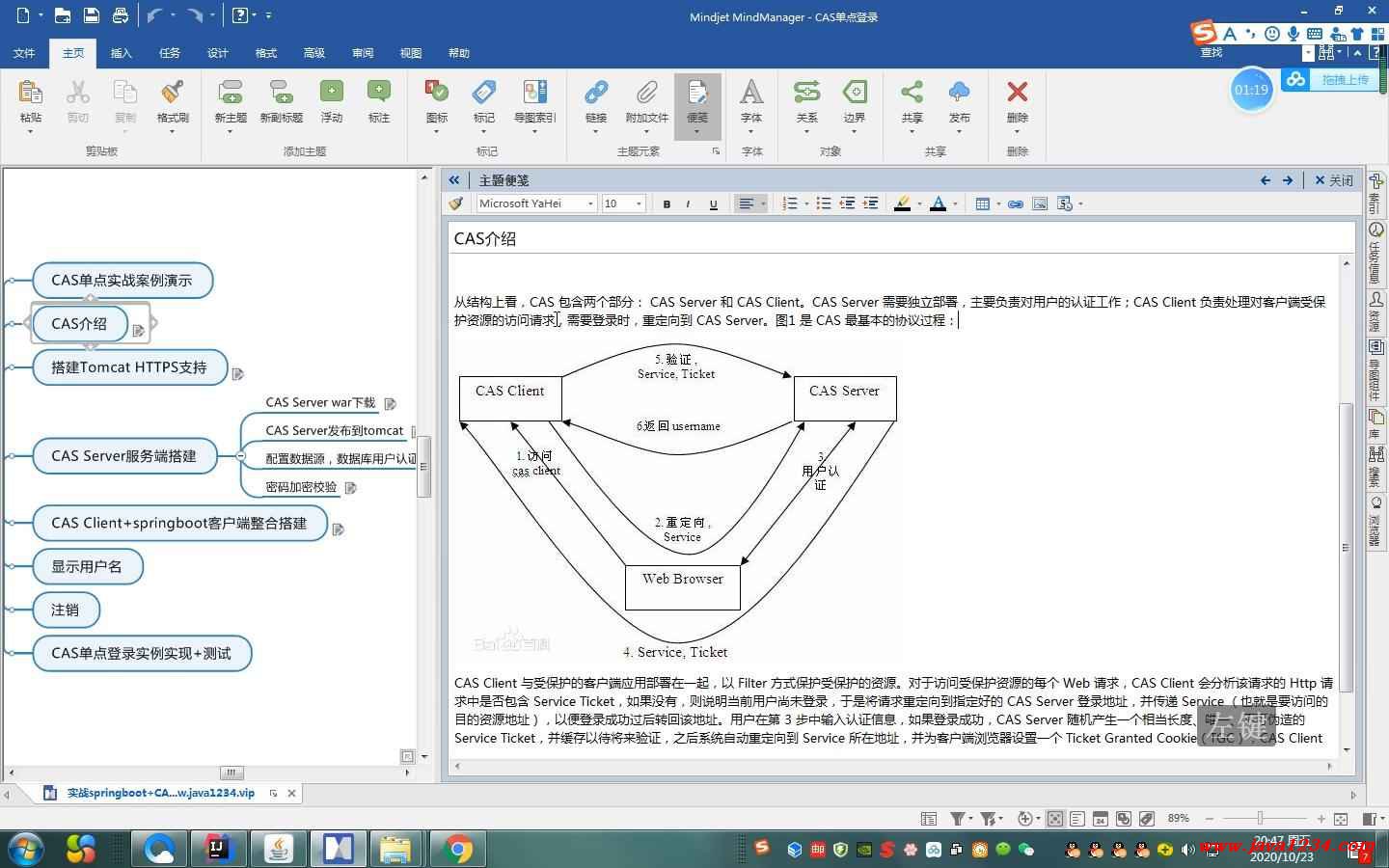1389x868 pixels.
Task: Click the zoom slider handle in status bar
Action: coord(1260,818)
